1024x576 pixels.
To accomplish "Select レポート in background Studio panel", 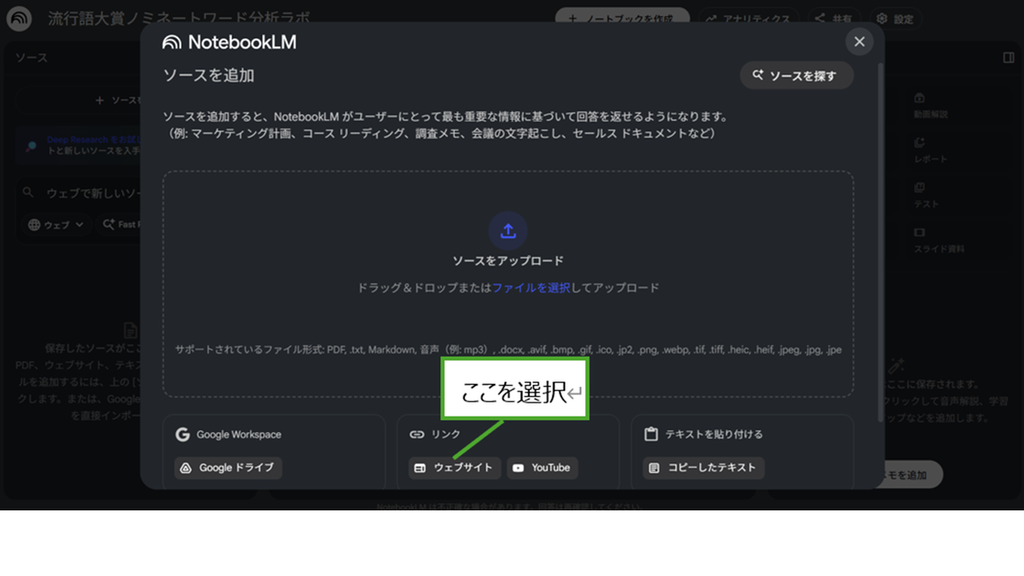I will click(930, 151).
